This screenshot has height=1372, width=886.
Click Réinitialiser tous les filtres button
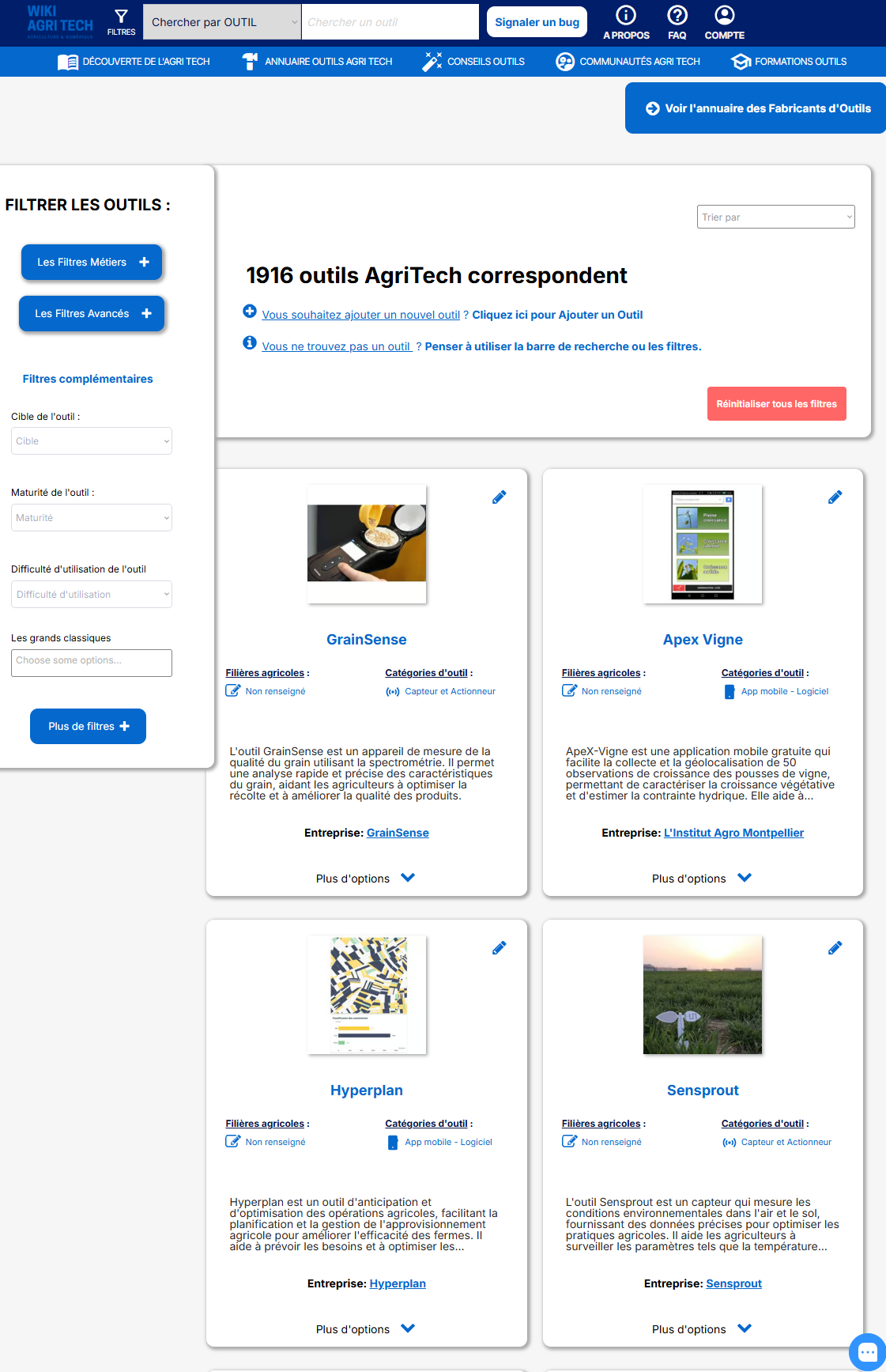point(776,404)
